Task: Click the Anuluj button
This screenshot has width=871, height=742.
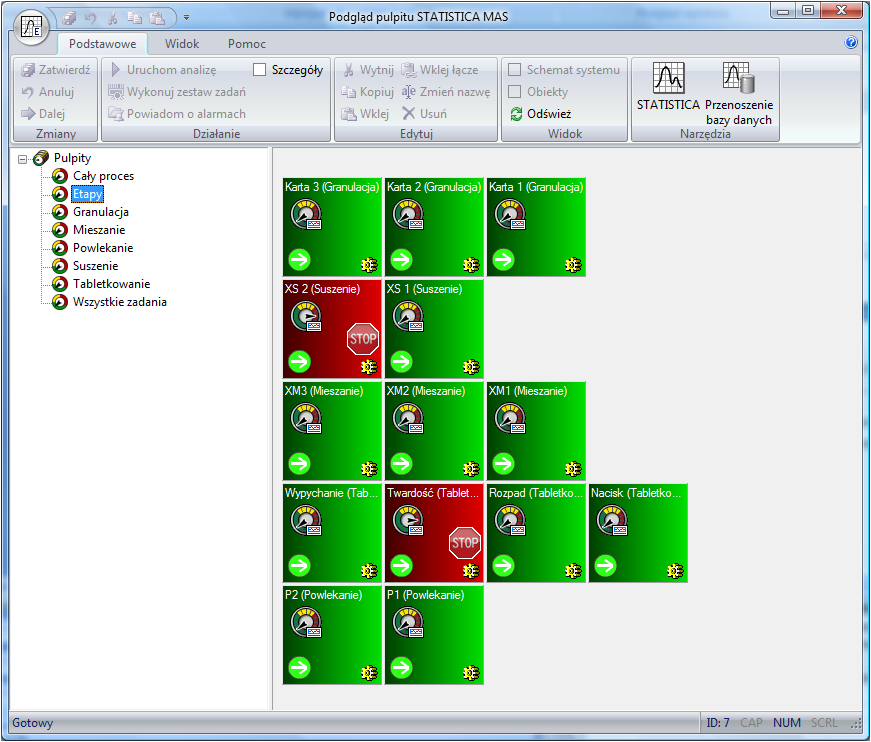Action: (x=48, y=92)
